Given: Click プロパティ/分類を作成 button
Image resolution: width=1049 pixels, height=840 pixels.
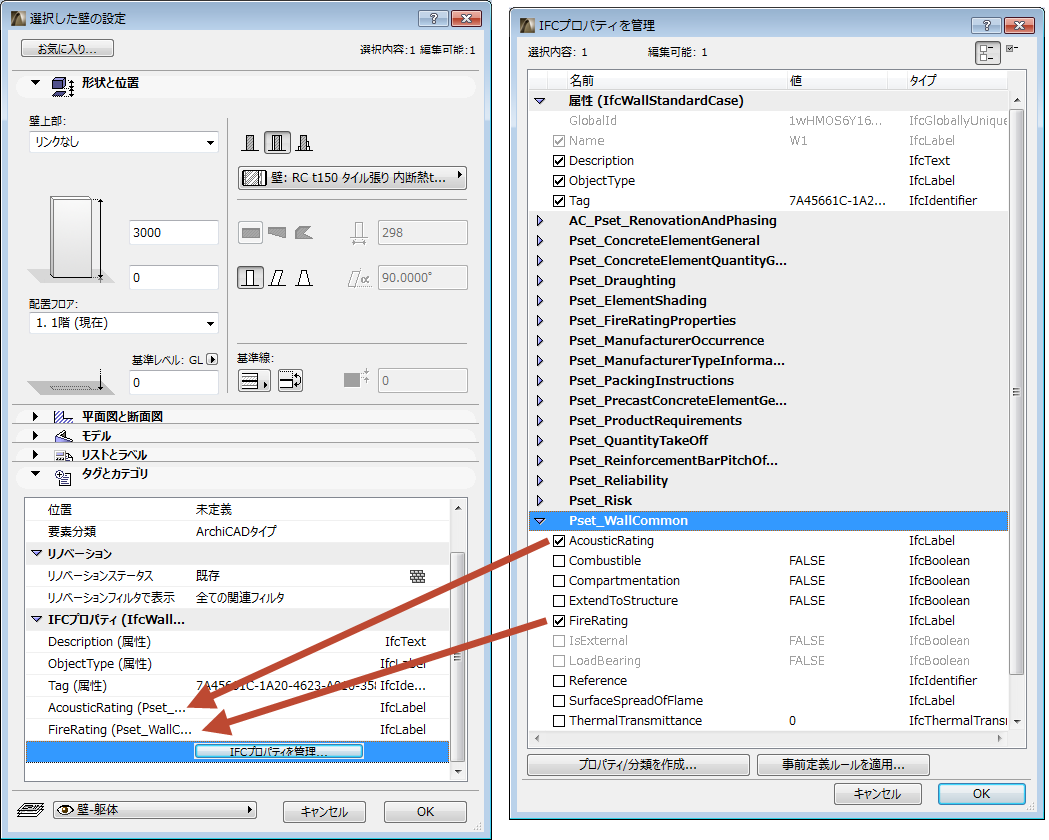Looking at the screenshot, I should click(638, 764).
